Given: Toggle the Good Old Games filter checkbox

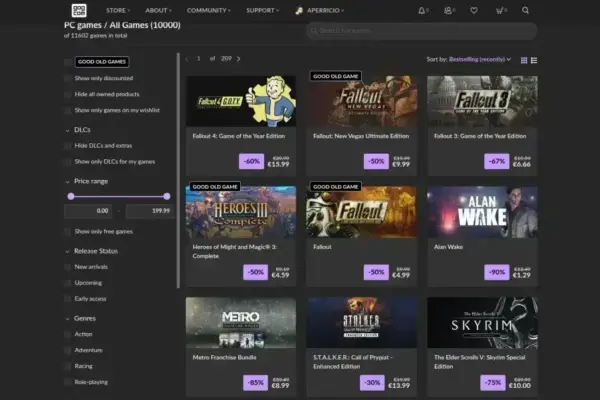Looking at the screenshot, I should [x=68, y=62].
